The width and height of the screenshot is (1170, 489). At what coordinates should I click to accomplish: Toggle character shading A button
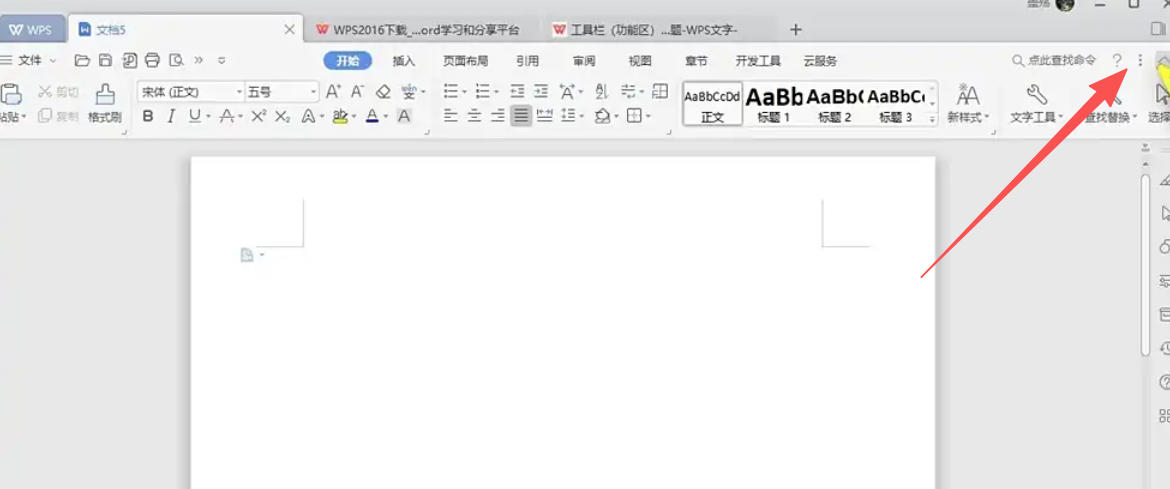pyautogui.click(x=404, y=116)
